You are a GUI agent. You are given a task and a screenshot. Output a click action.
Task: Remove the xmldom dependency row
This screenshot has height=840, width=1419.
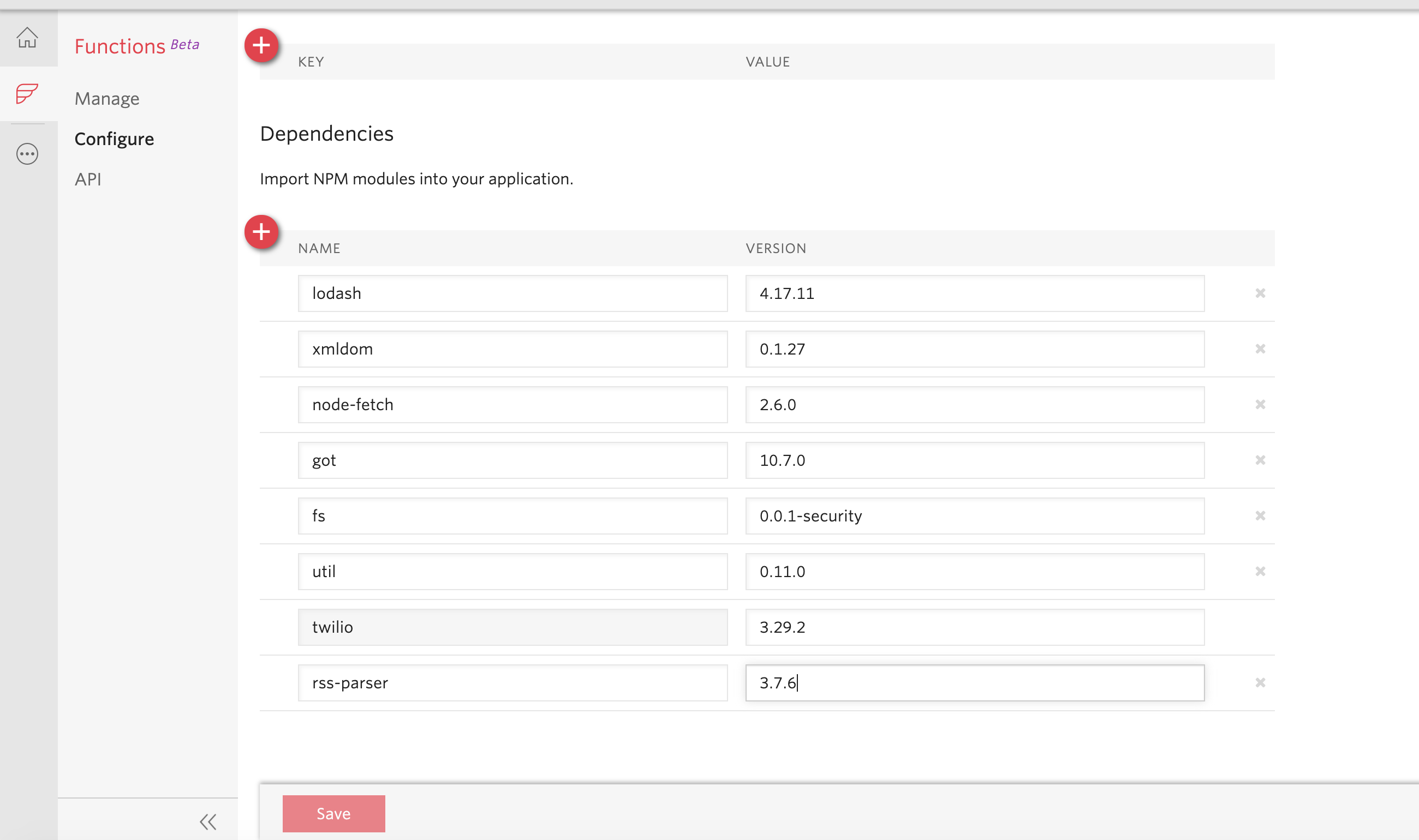(x=1261, y=349)
